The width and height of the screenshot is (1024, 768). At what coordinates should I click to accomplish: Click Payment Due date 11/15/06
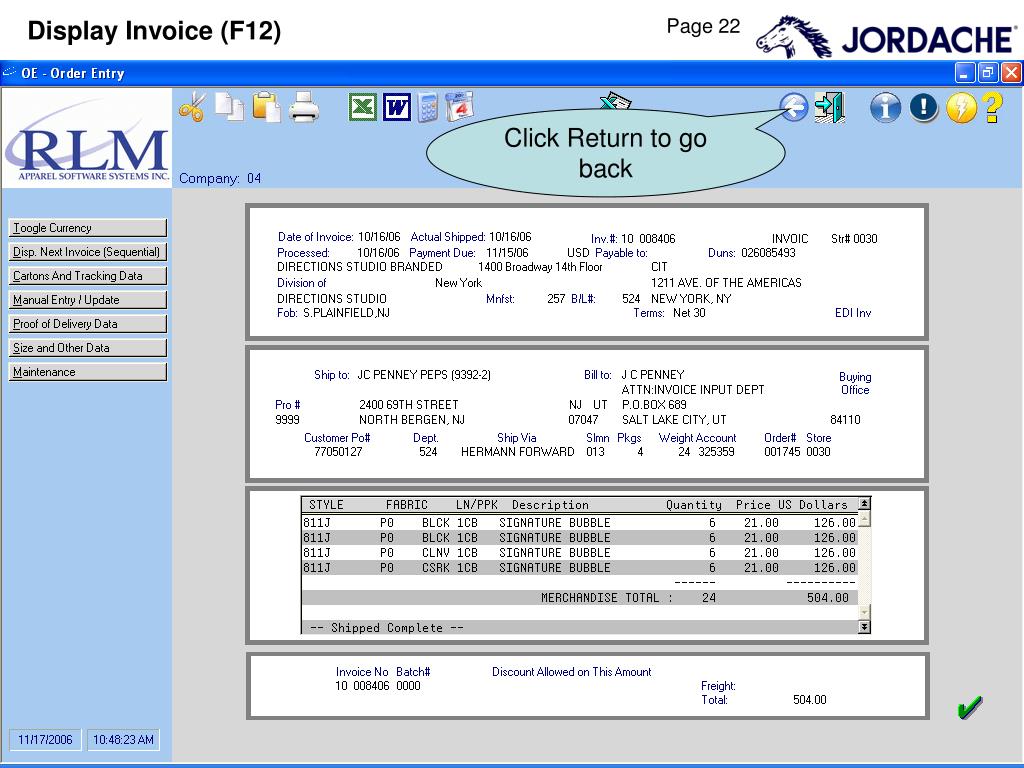pyautogui.click(x=507, y=253)
